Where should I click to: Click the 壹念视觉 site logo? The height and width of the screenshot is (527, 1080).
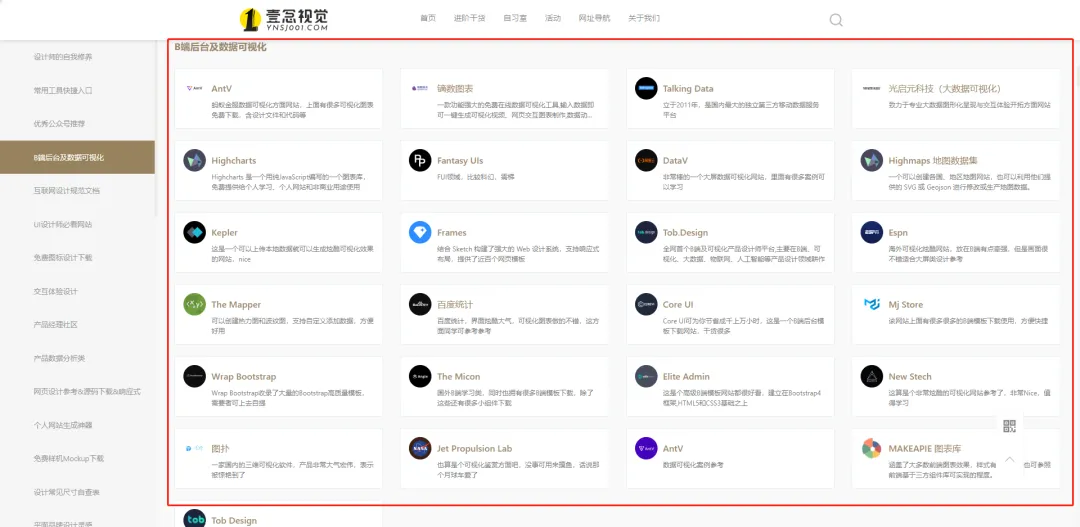[x=284, y=19]
